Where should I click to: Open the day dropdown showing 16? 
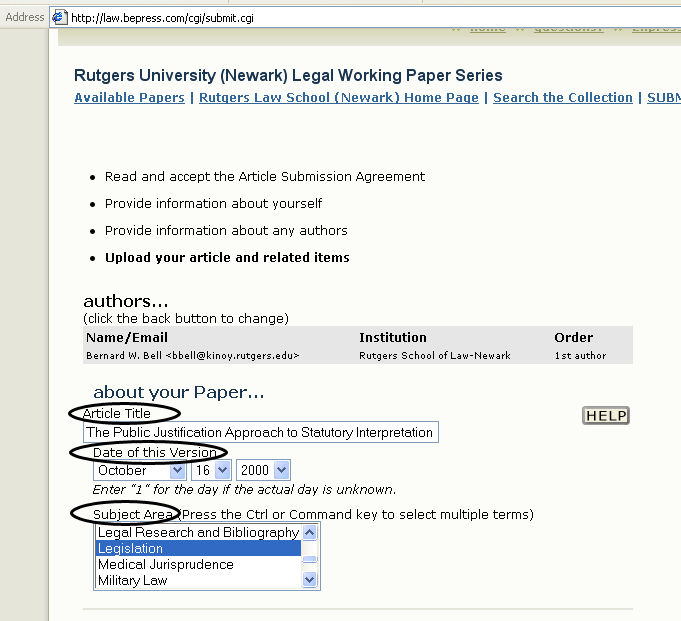pyautogui.click(x=211, y=470)
